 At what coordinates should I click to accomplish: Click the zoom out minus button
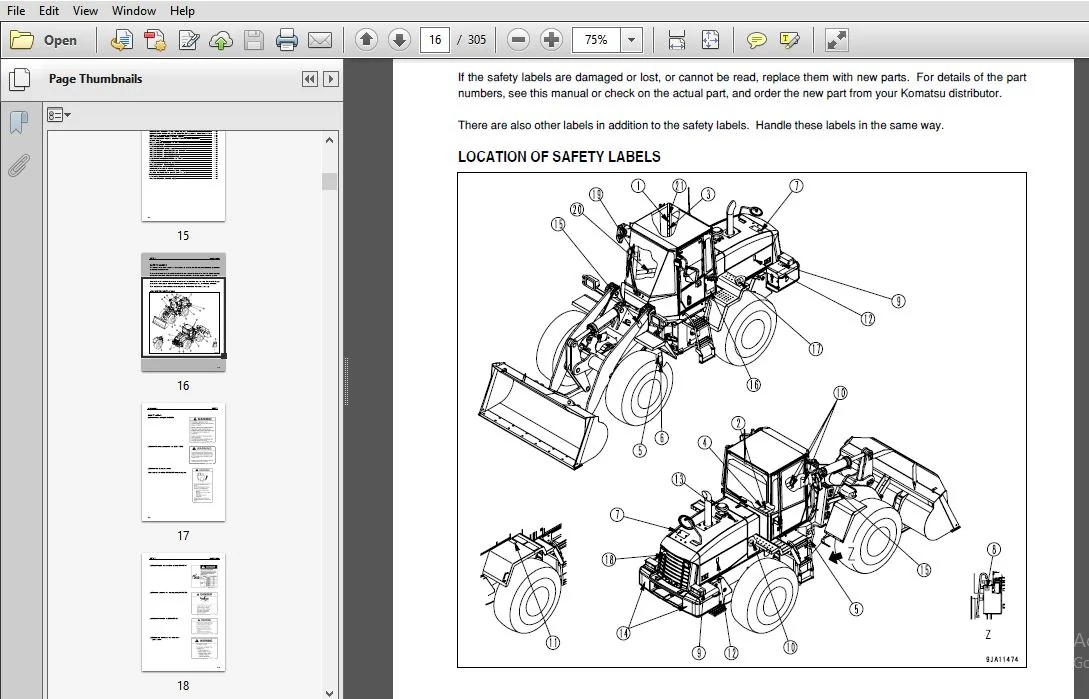tap(518, 40)
